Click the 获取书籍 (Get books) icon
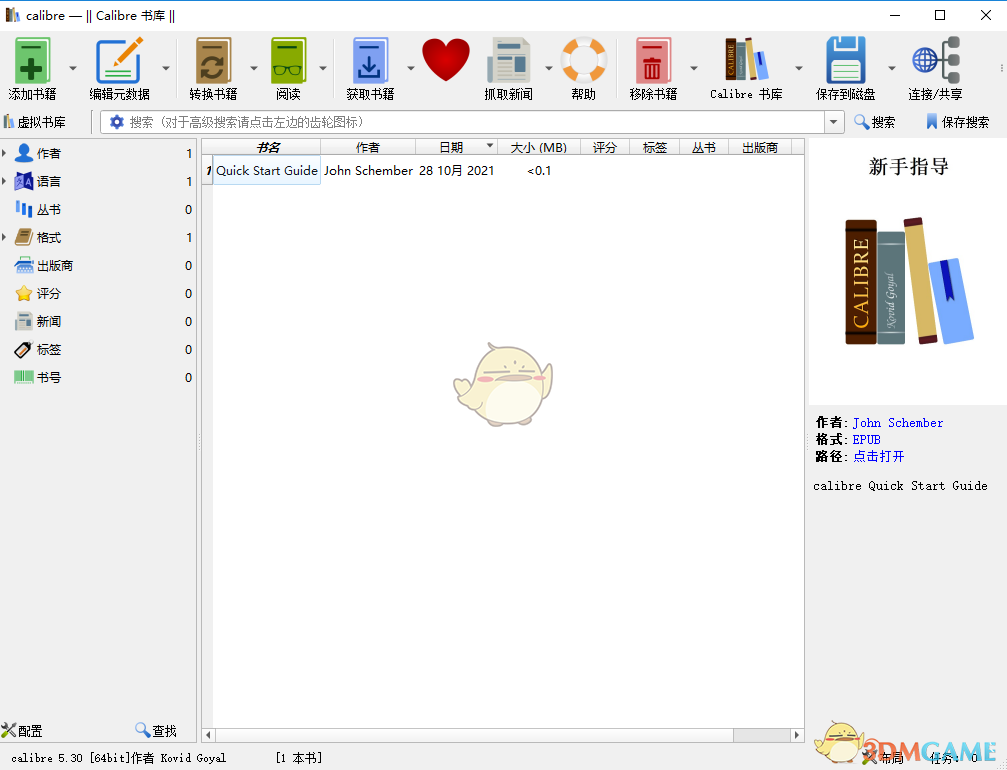This screenshot has height=770, width=1007. (370, 62)
